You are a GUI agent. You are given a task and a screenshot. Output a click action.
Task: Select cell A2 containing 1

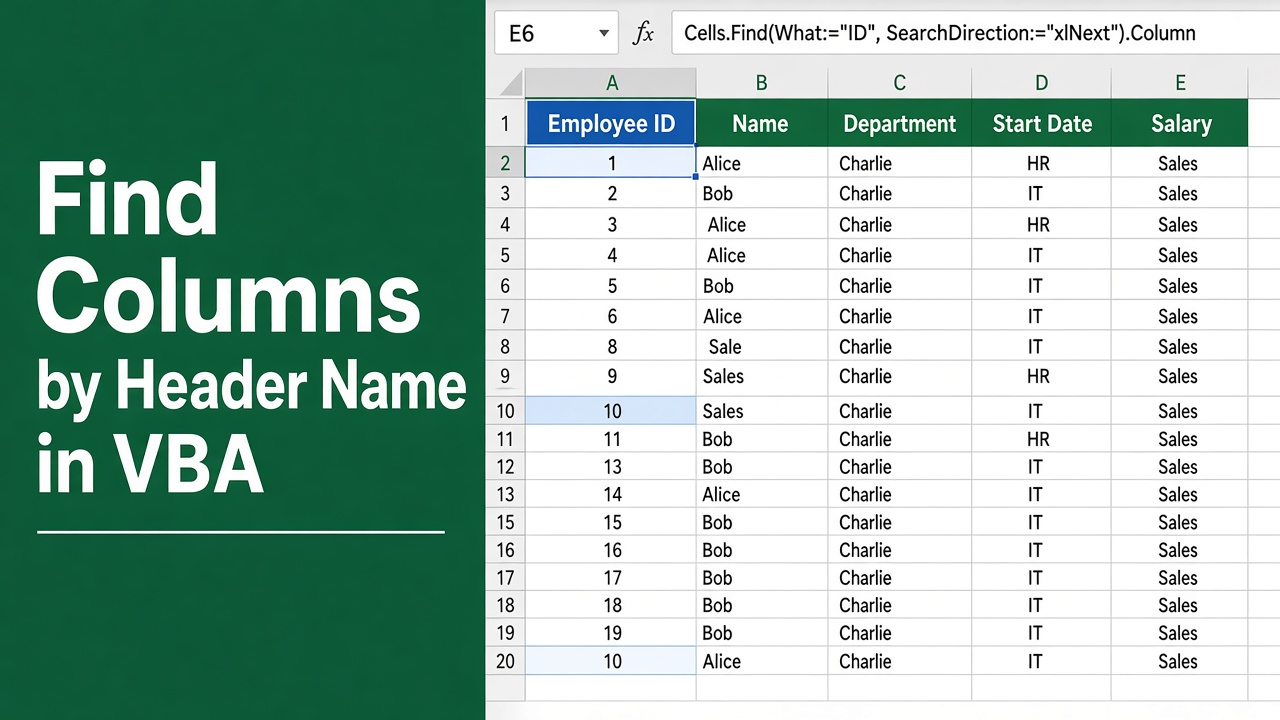(x=611, y=163)
